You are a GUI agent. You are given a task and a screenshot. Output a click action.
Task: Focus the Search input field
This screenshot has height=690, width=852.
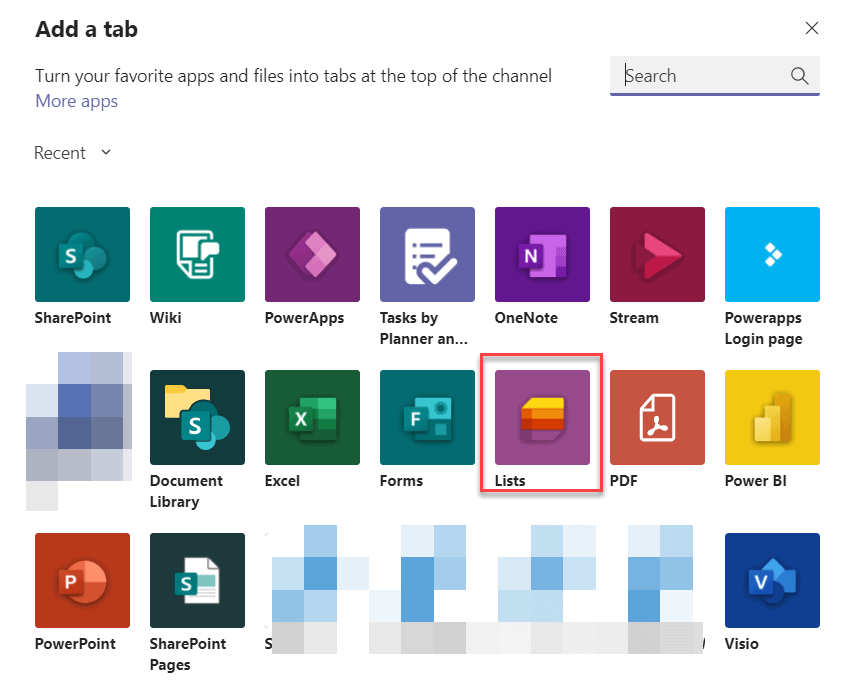coord(715,76)
